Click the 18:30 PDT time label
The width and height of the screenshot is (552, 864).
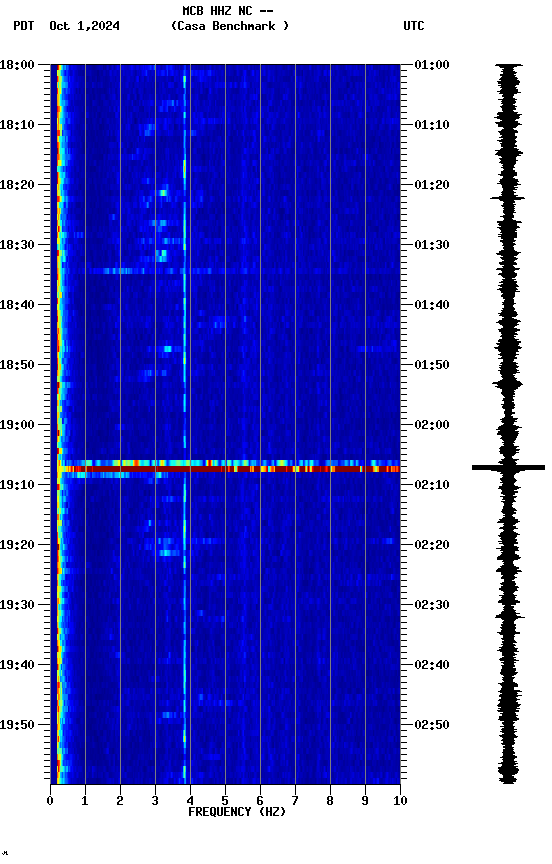(x=17, y=245)
